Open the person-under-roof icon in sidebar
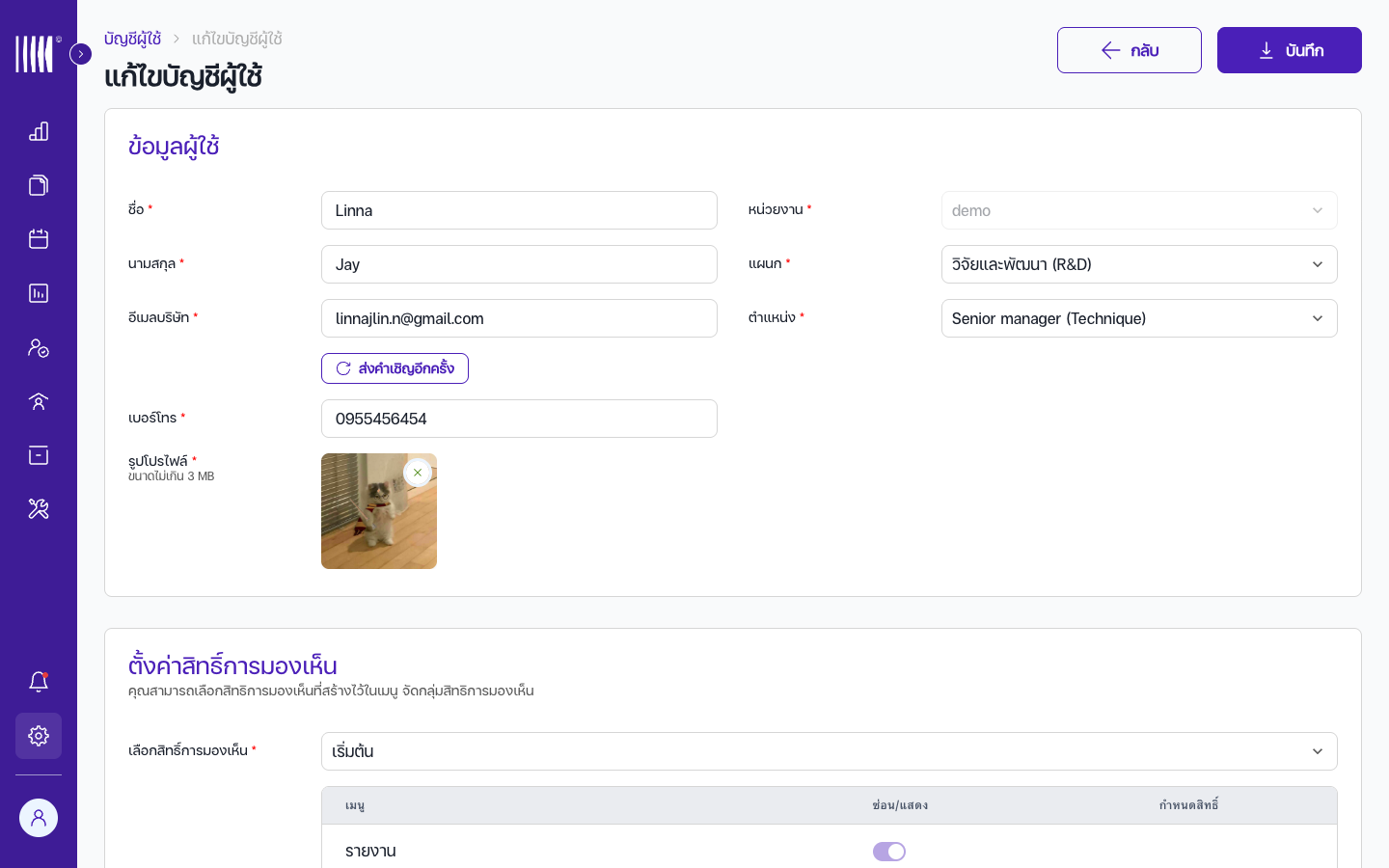 point(39,401)
